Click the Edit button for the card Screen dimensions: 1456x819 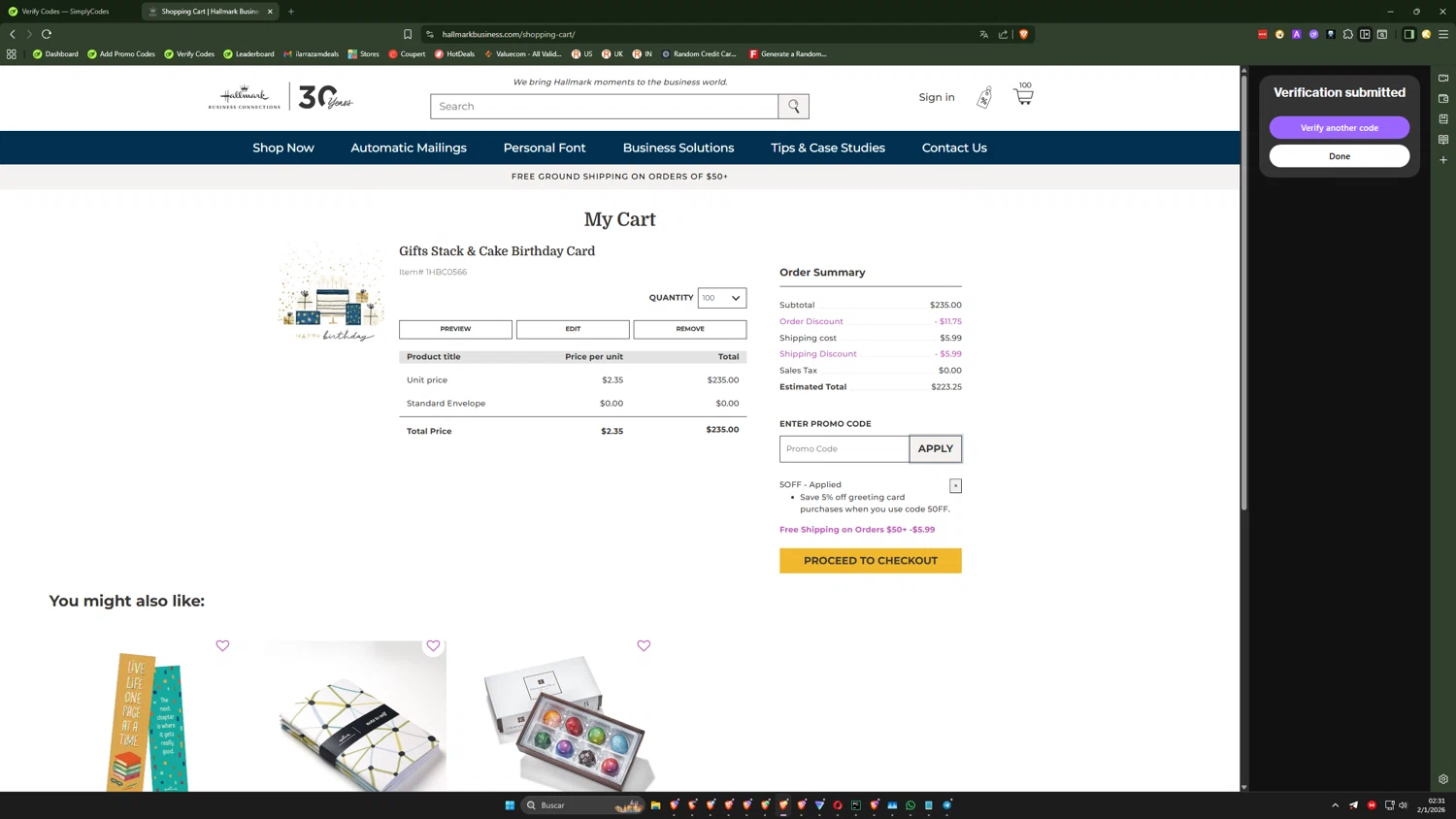tap(573, 329)
